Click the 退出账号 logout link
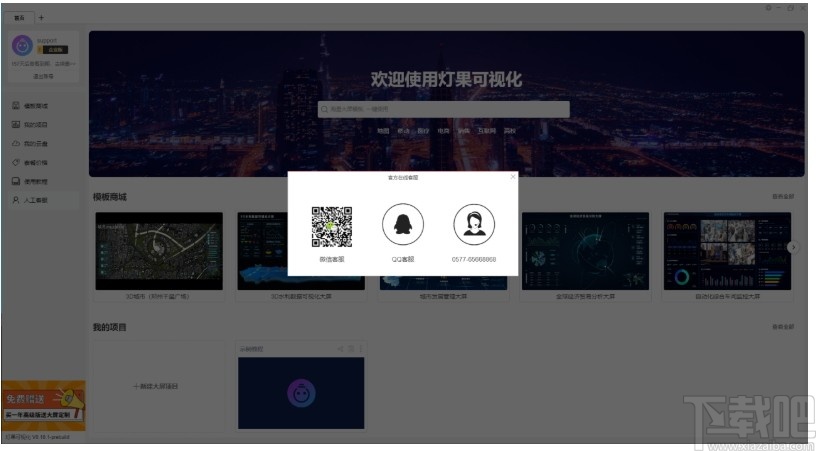Screen dimensions: 818x451 [x=43, y=76]
